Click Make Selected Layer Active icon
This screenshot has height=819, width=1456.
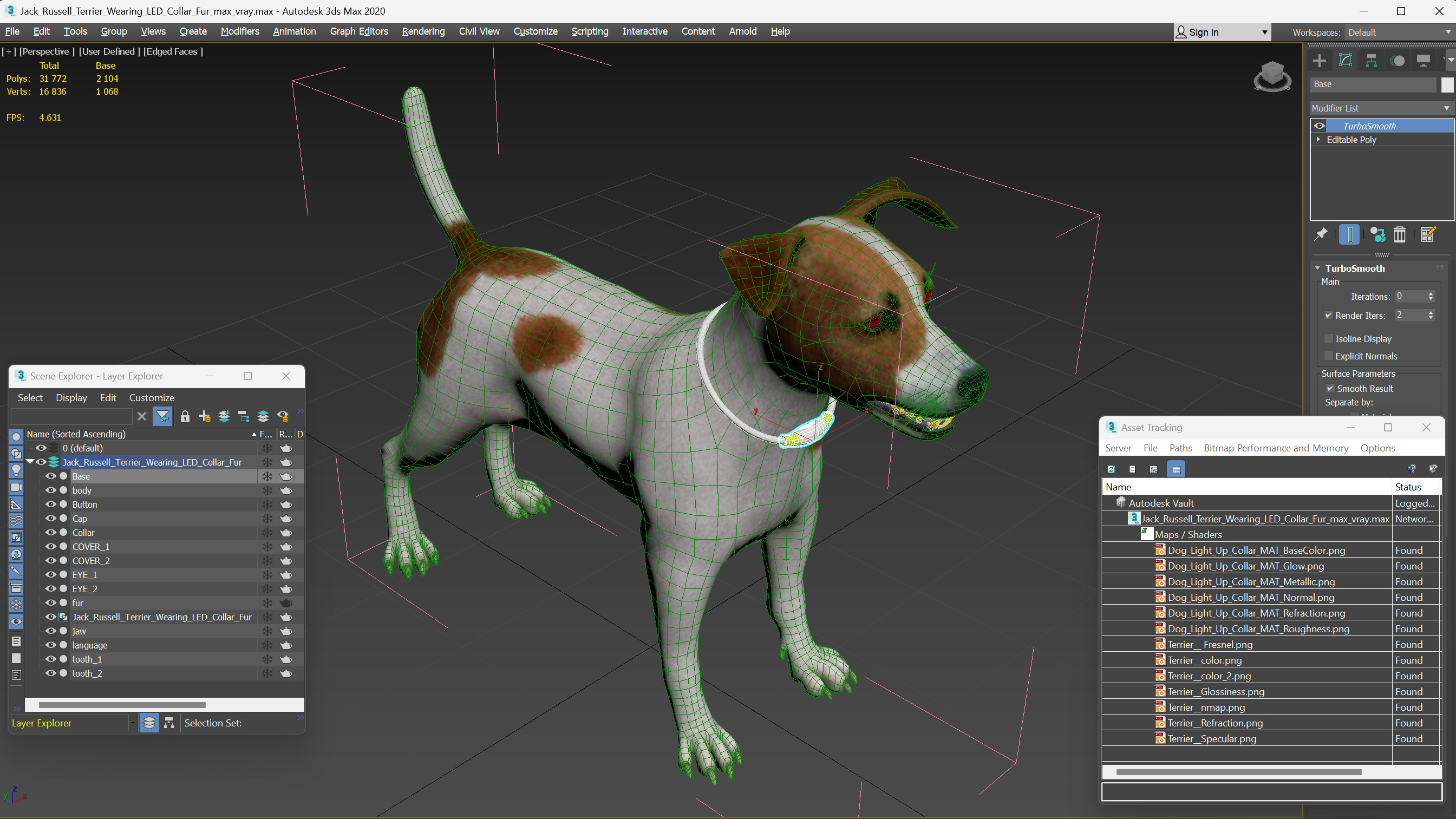tap(263, 417)
